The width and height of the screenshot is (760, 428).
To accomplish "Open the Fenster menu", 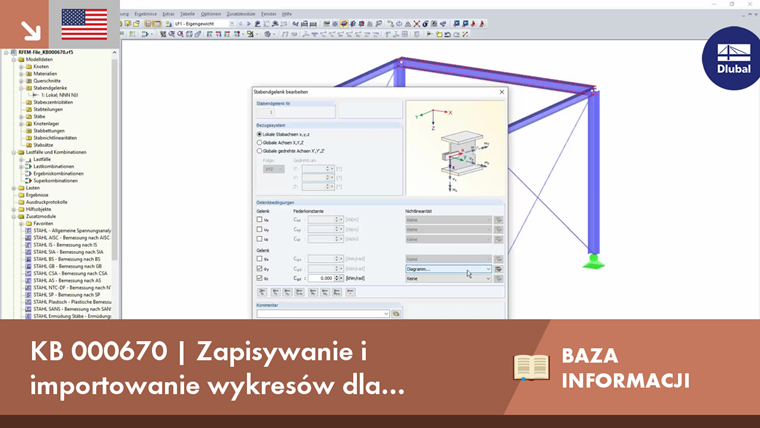I will pos(269,14).
